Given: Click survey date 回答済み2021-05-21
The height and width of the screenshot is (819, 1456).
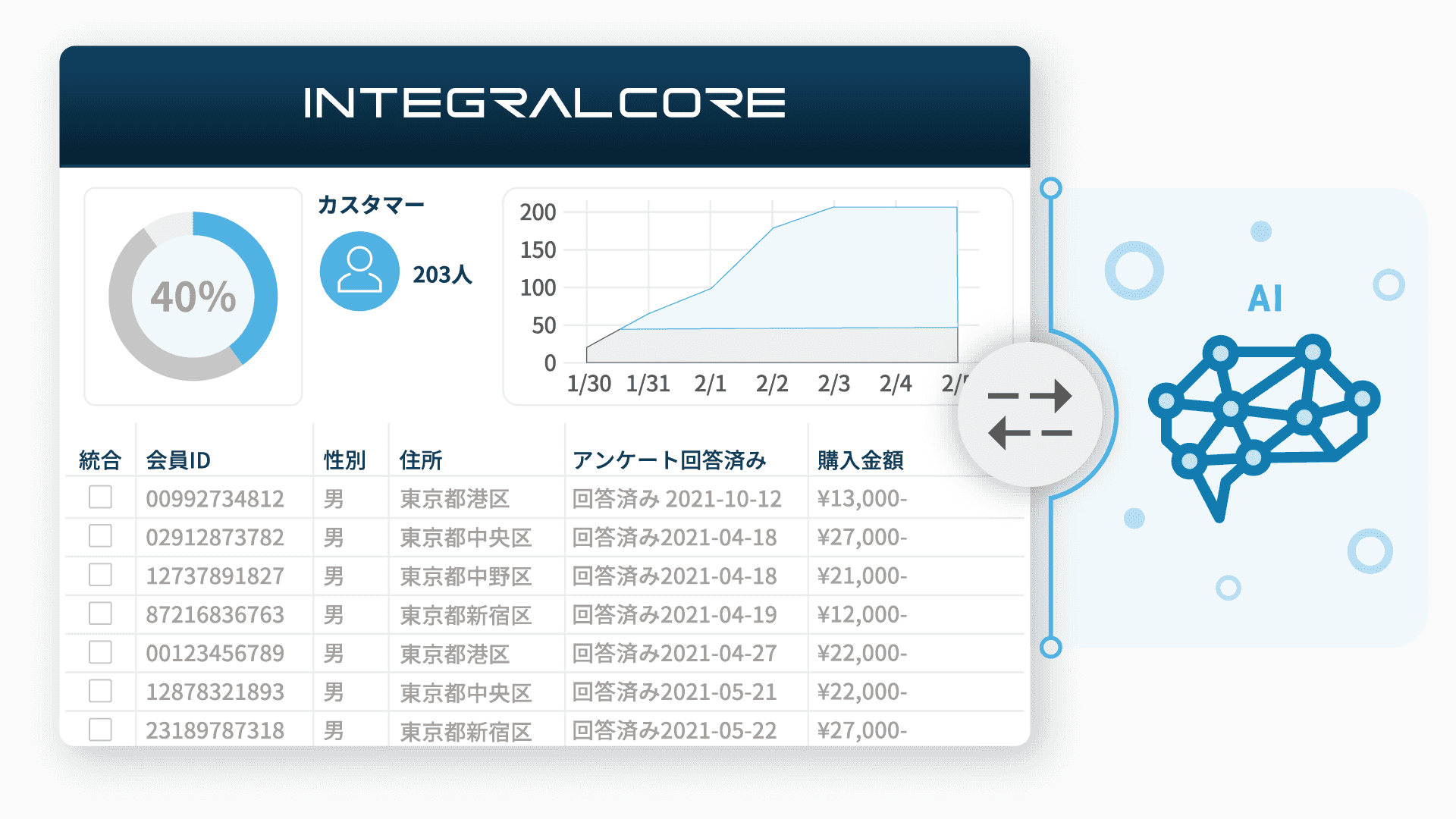Looking at the screenshot, I should click(674, 692).
